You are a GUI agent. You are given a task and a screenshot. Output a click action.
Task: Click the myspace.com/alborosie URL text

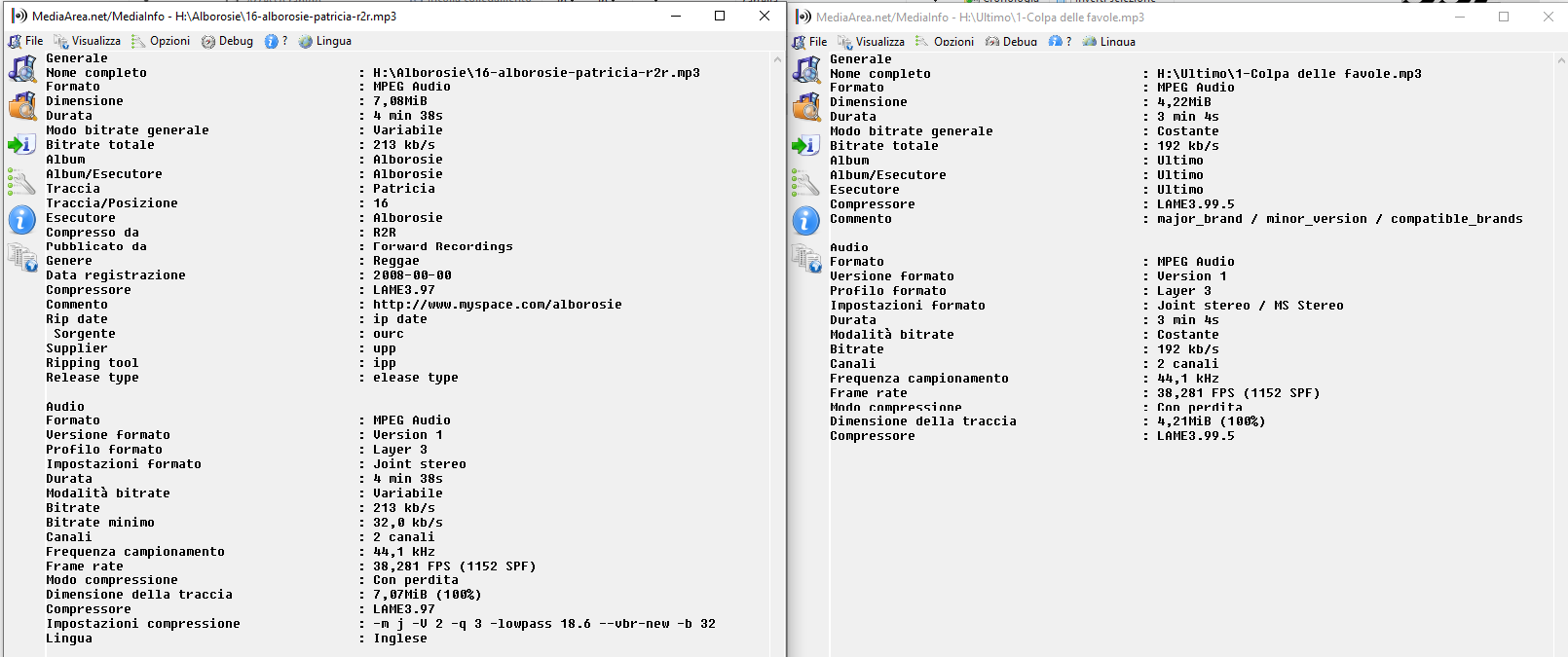coord(498,305)
